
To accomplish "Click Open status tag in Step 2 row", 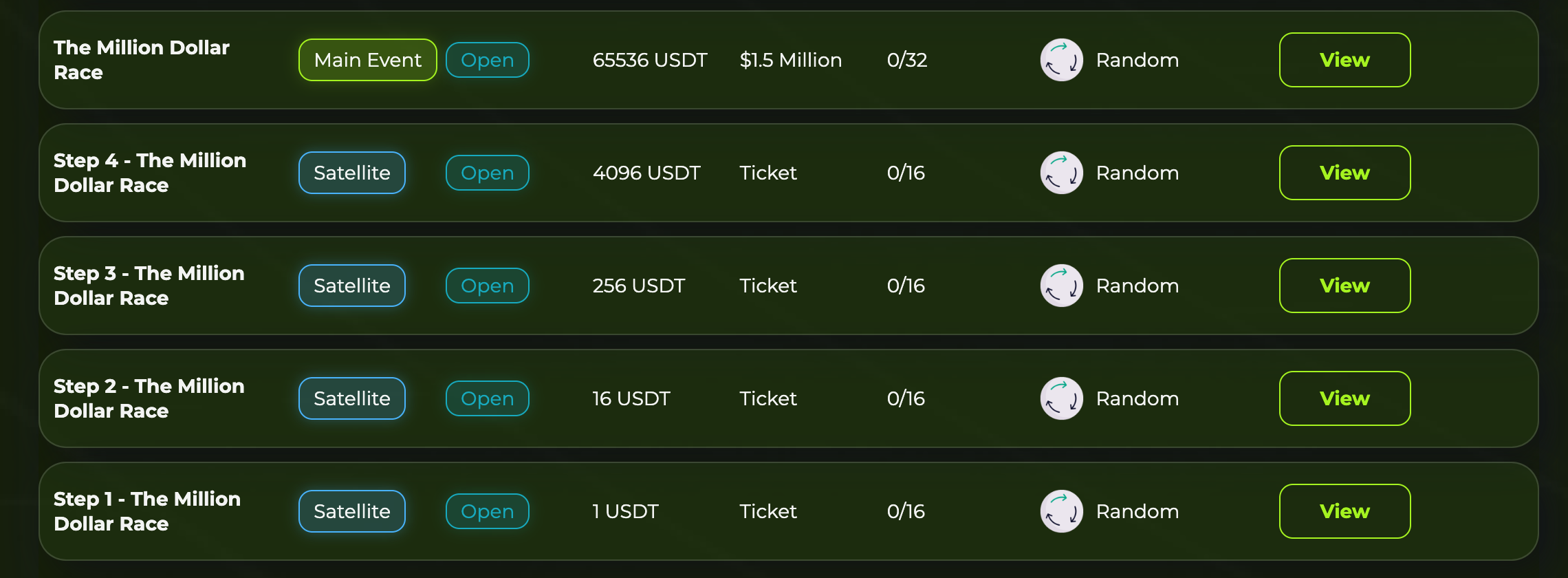I will (487, 398).
